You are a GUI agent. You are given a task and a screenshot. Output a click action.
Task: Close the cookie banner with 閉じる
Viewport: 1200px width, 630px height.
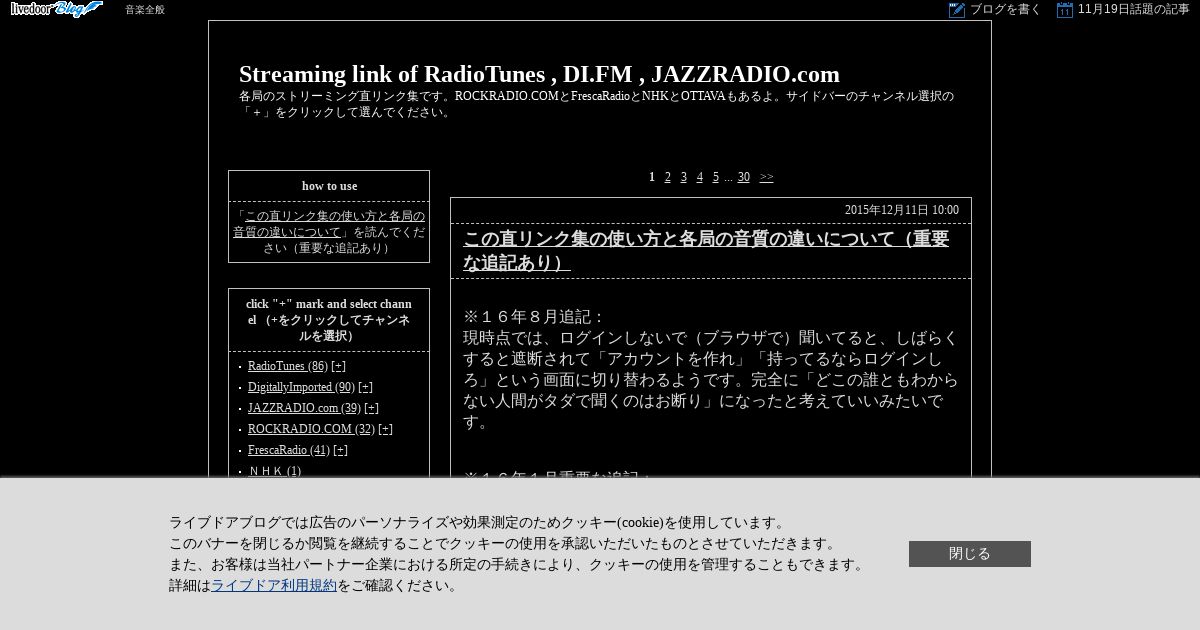970,554
